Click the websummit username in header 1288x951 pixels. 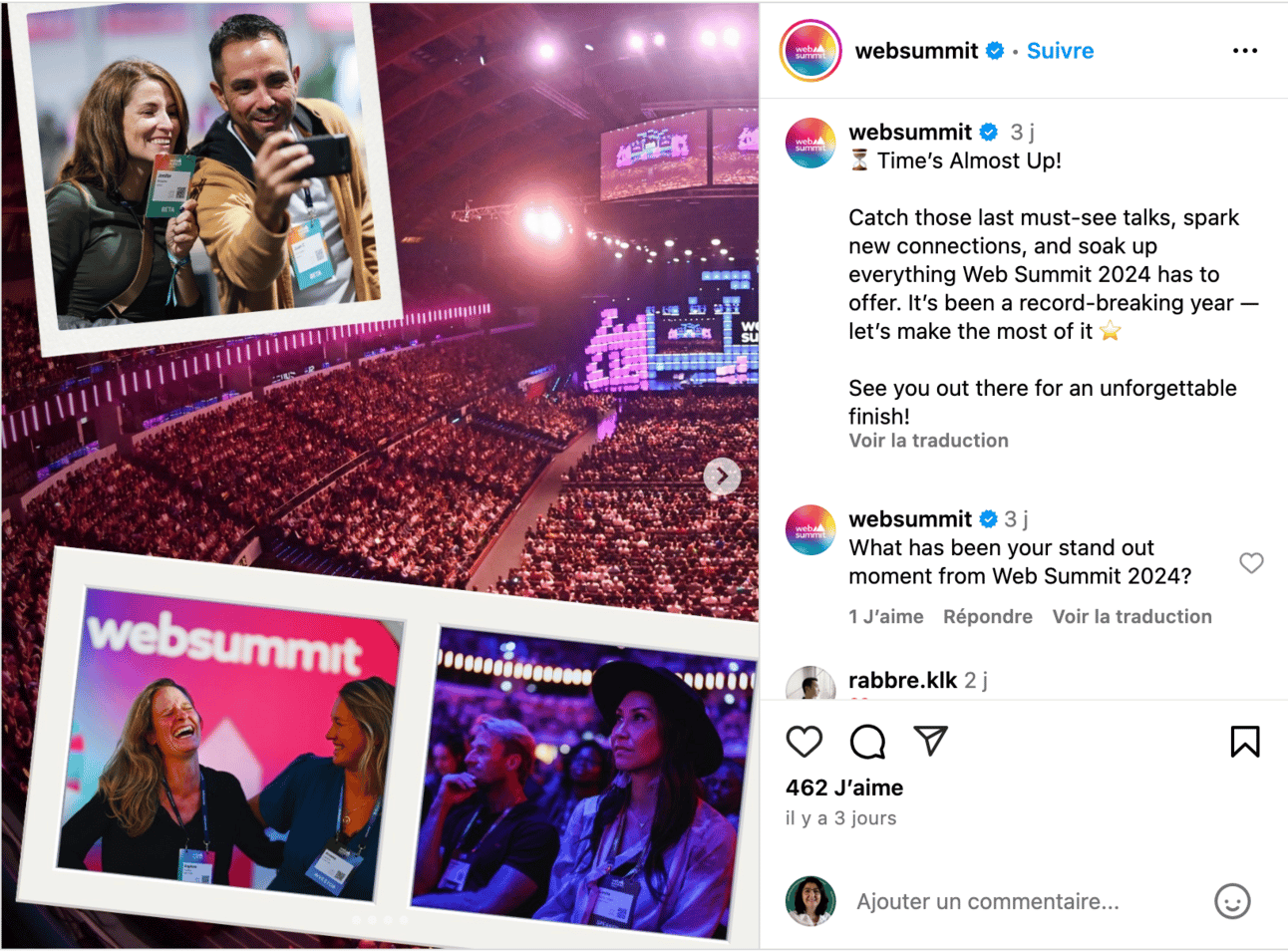[x=916, y=51]
